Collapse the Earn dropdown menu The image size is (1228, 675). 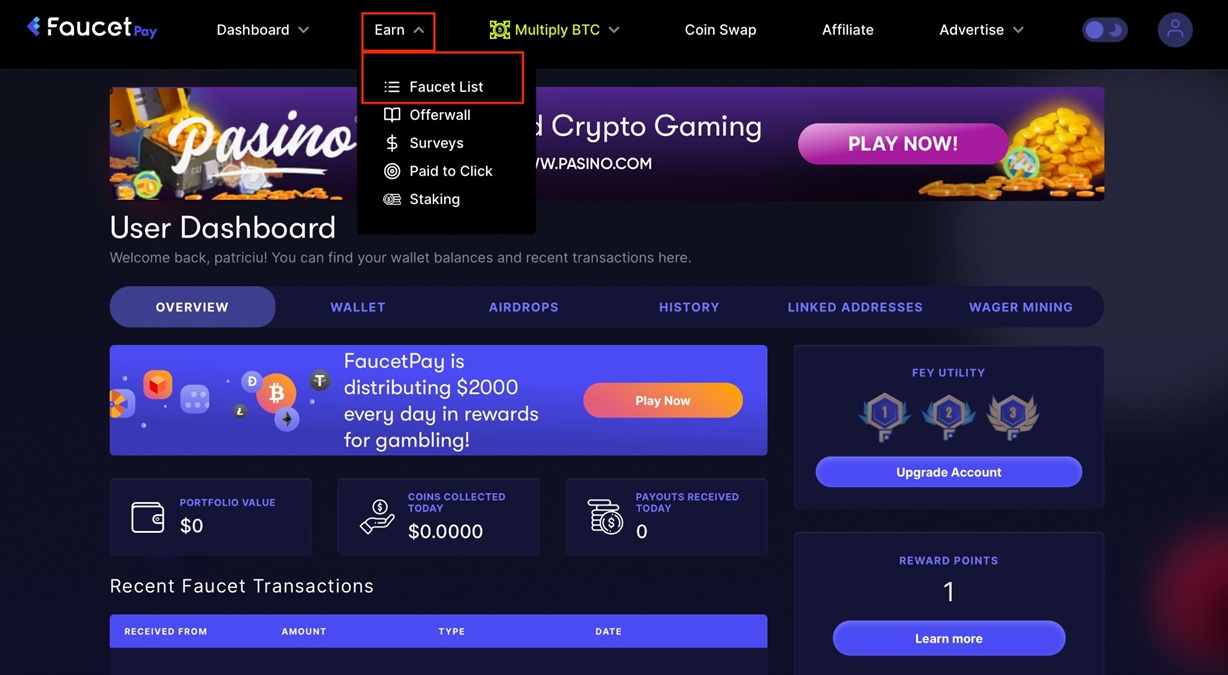coord(399,30)
